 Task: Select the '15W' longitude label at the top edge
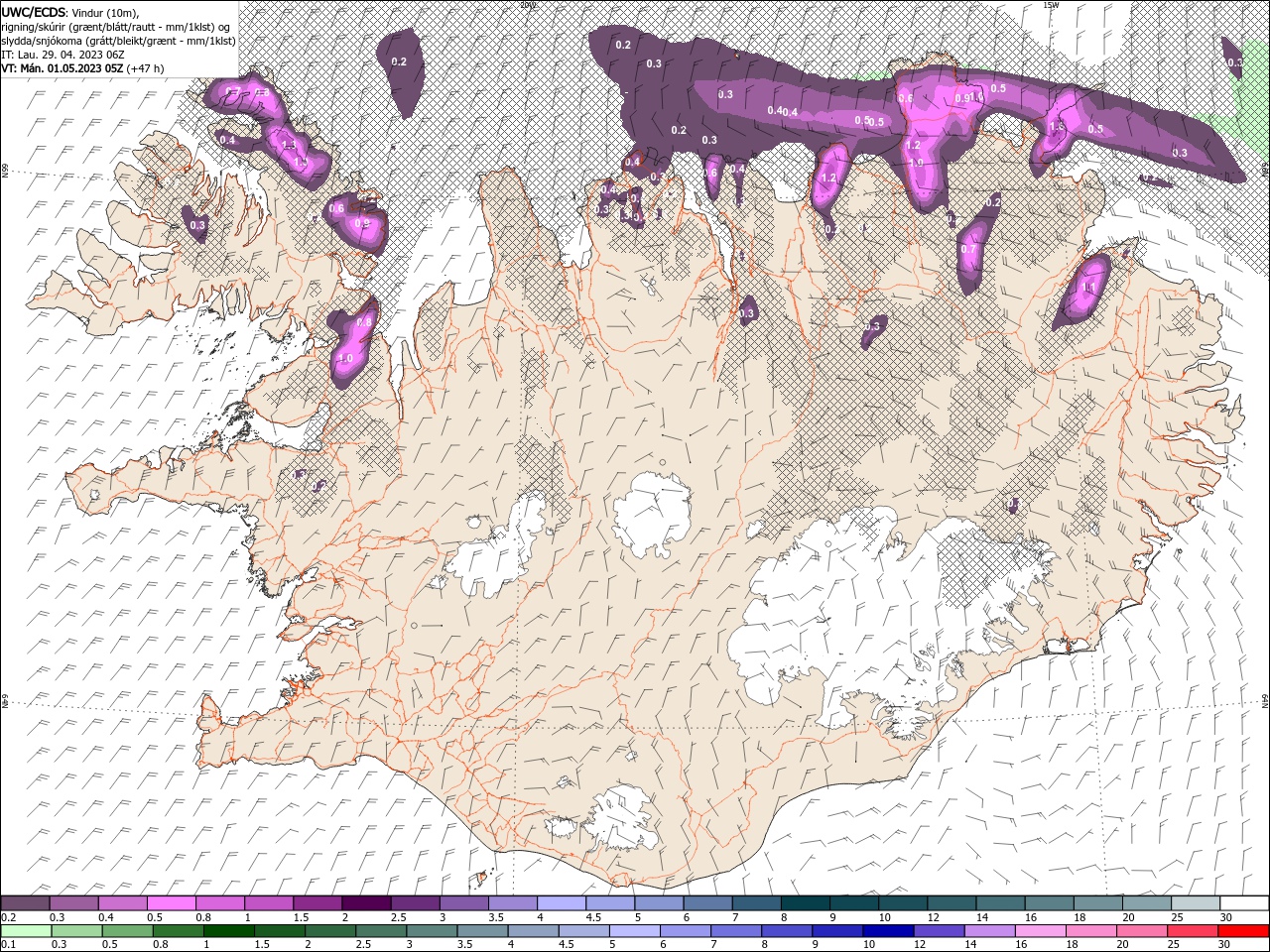(1051, 4)
